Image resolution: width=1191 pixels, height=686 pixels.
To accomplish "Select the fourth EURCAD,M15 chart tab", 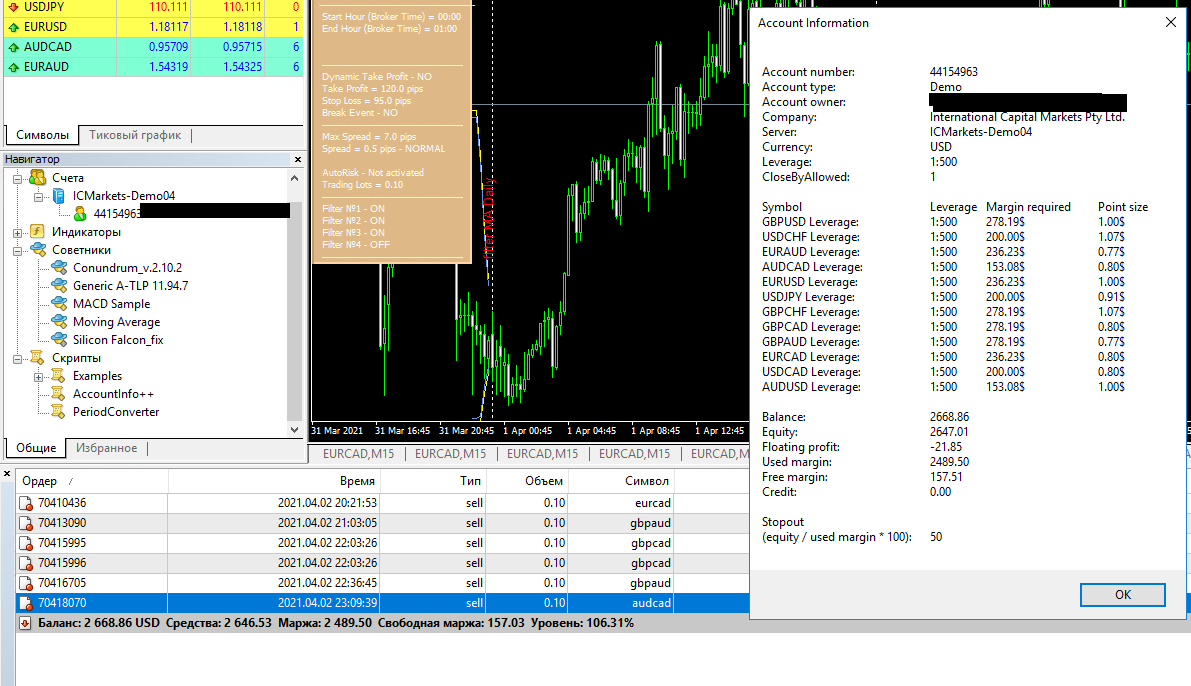I will 634,454.
